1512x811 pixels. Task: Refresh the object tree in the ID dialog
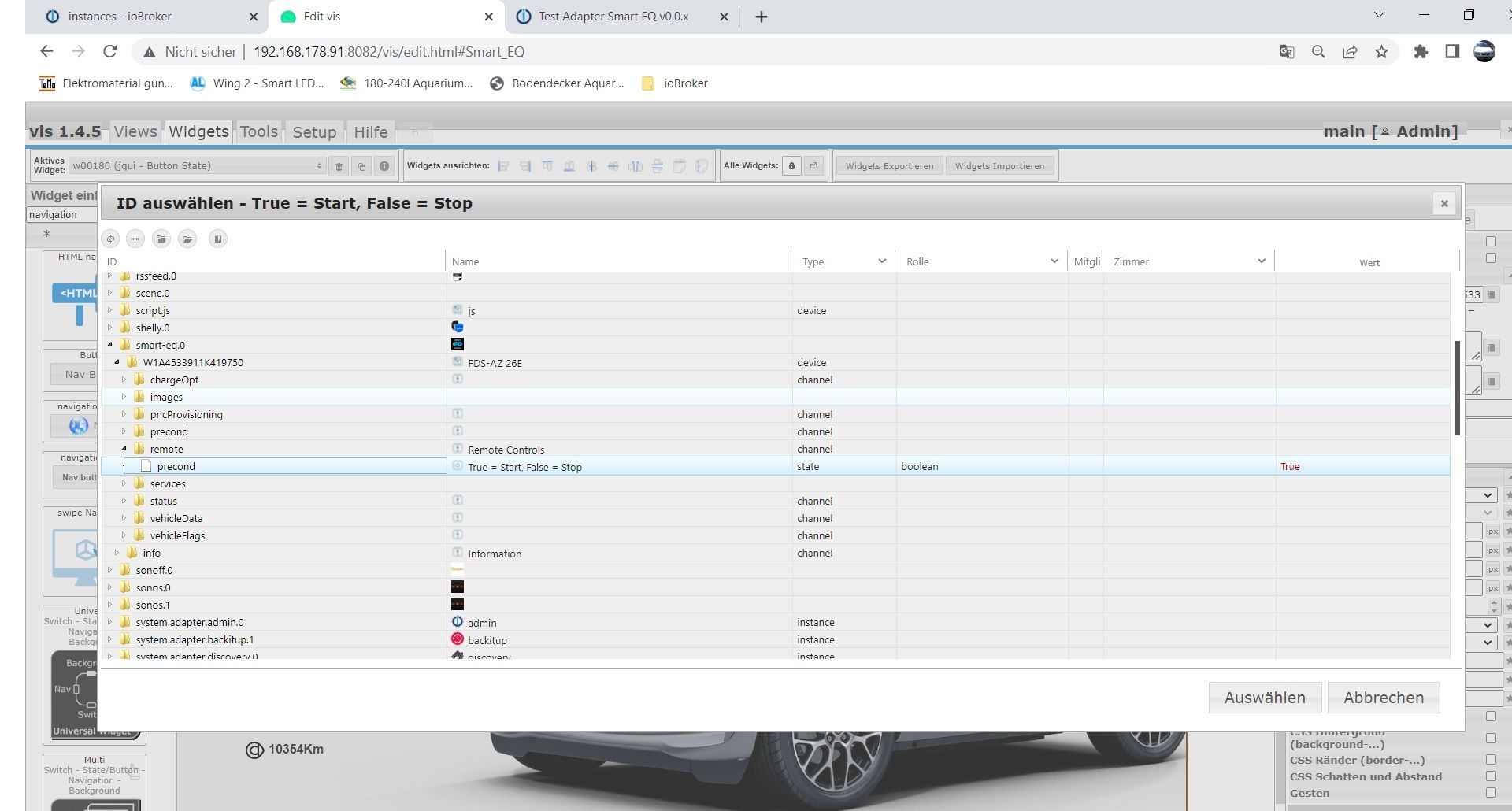110,239
